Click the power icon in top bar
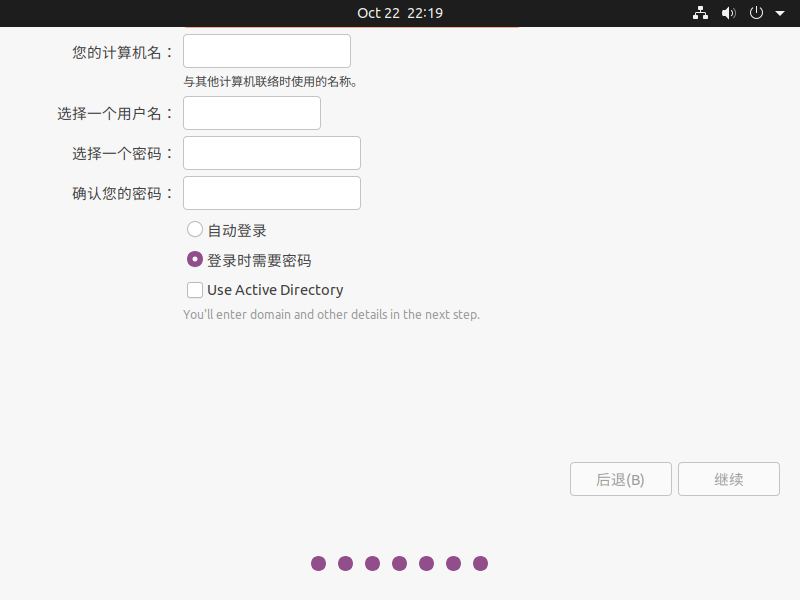 point(756,13)
